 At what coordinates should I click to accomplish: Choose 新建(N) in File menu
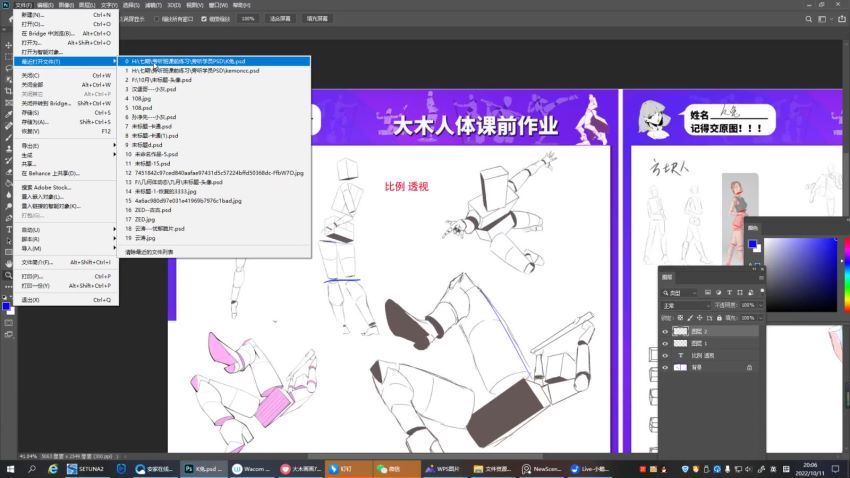66,15
